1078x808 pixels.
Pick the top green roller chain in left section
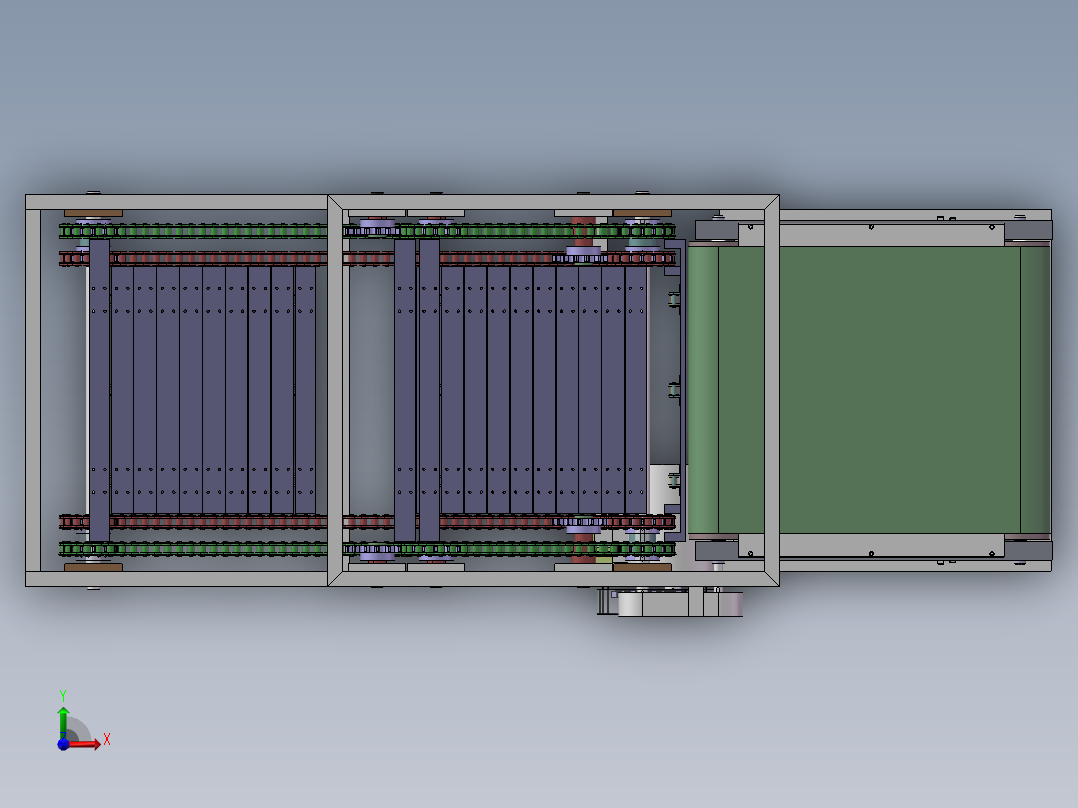pos(193,231)
